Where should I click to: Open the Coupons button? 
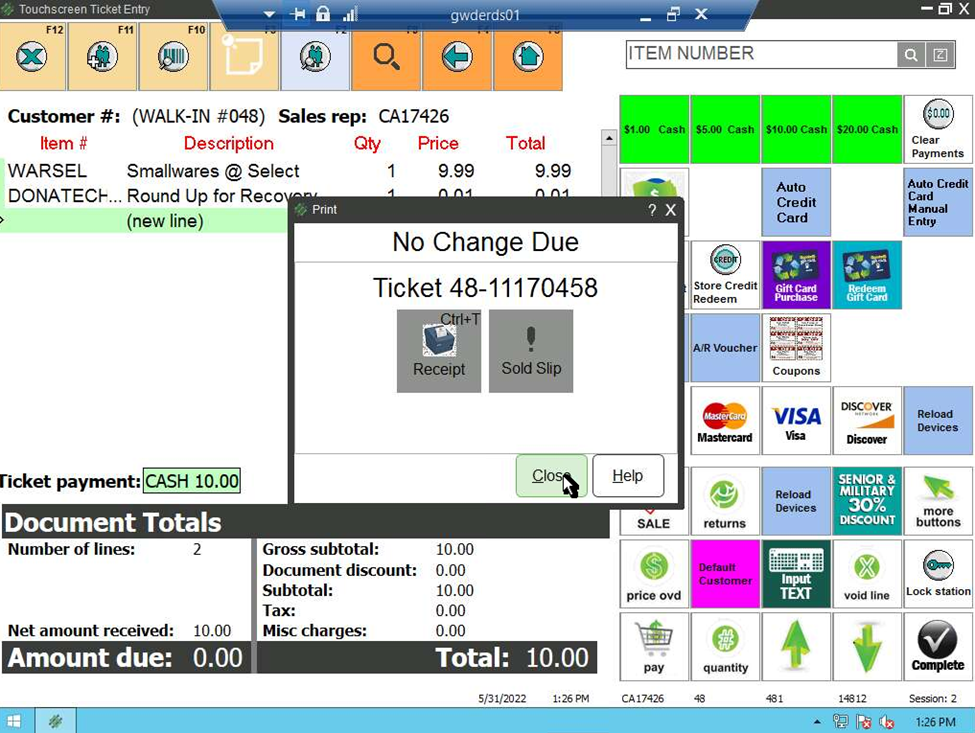click(796, 347)
